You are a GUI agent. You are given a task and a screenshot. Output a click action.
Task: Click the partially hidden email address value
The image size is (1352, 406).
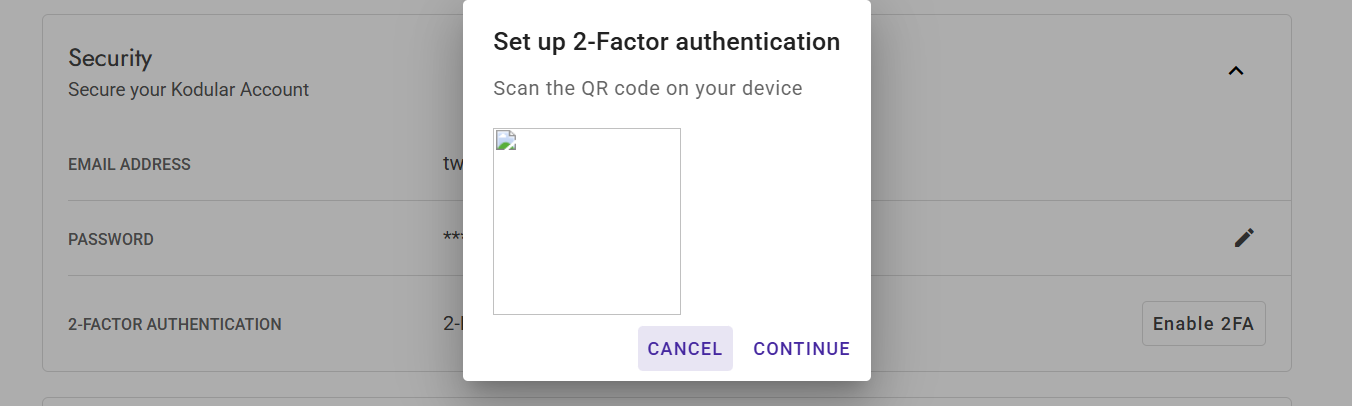point(452,164)
